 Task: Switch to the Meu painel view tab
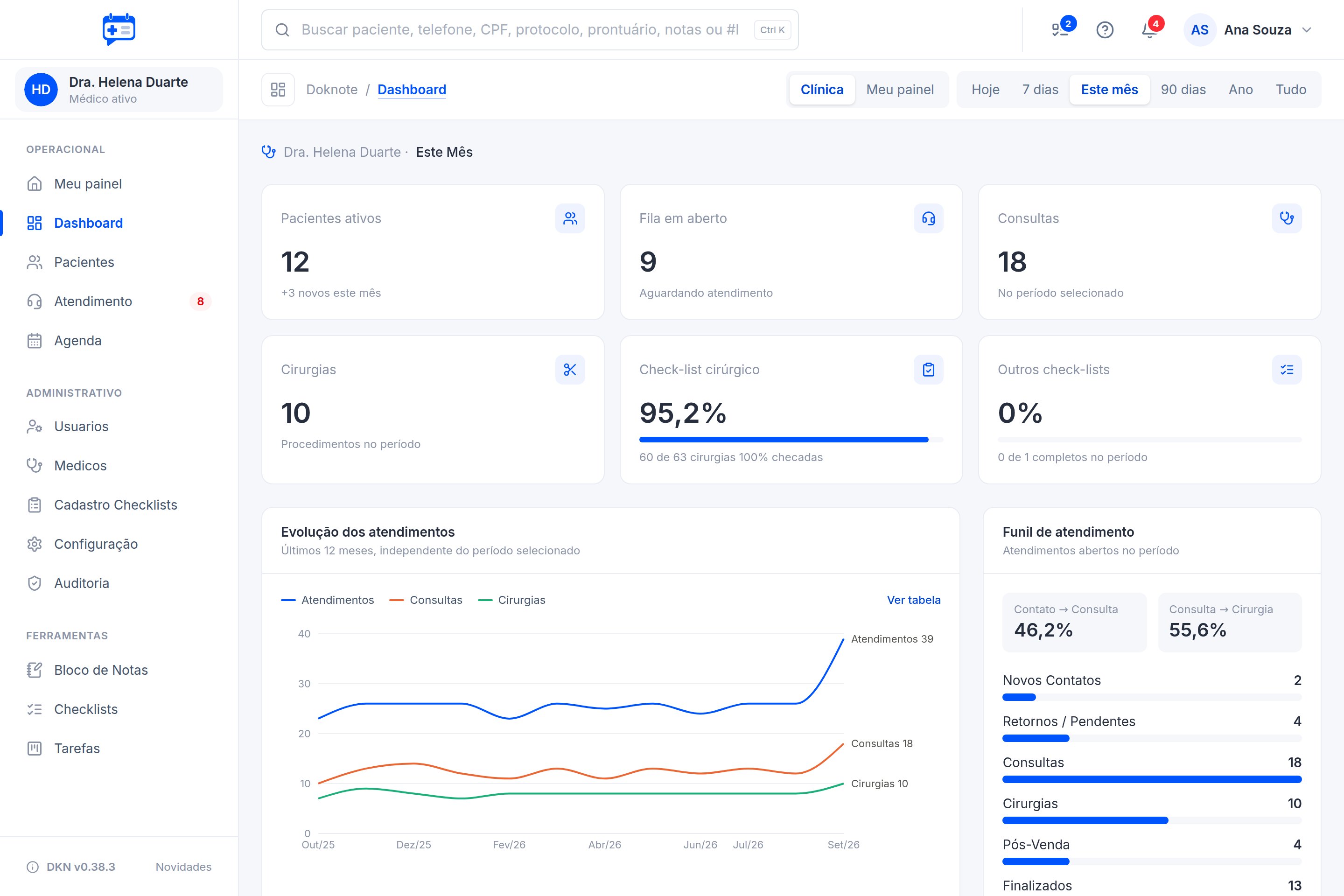900,90
